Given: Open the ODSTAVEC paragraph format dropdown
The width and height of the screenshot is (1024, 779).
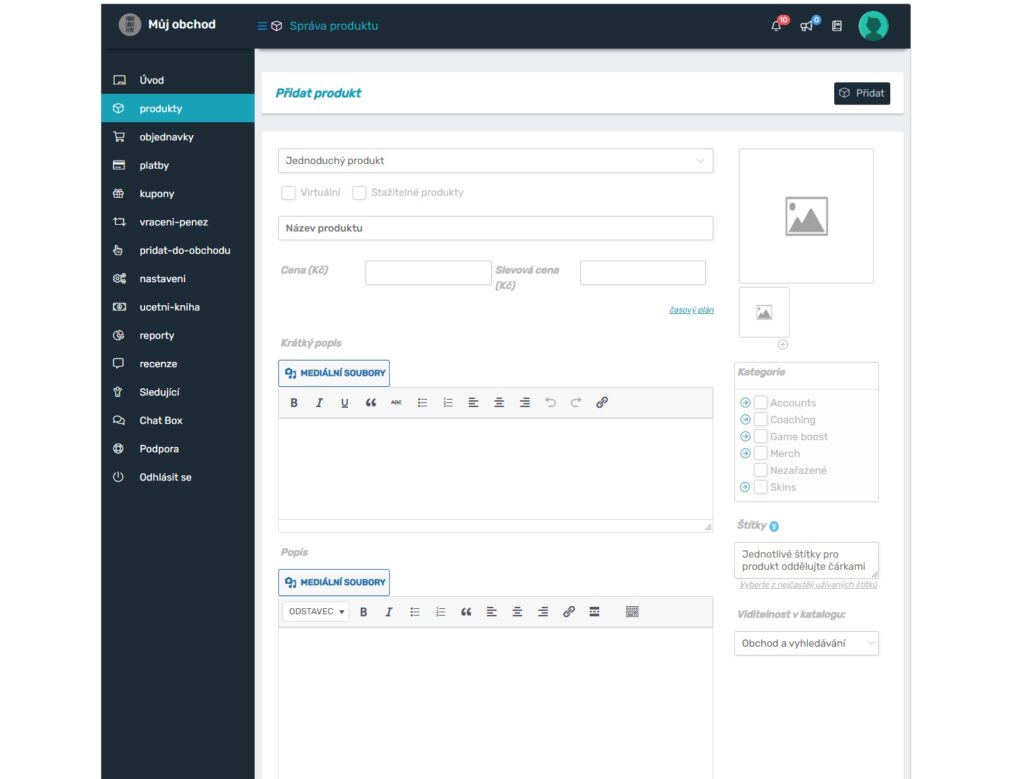Looking at the screenshot, I should 316,612.
